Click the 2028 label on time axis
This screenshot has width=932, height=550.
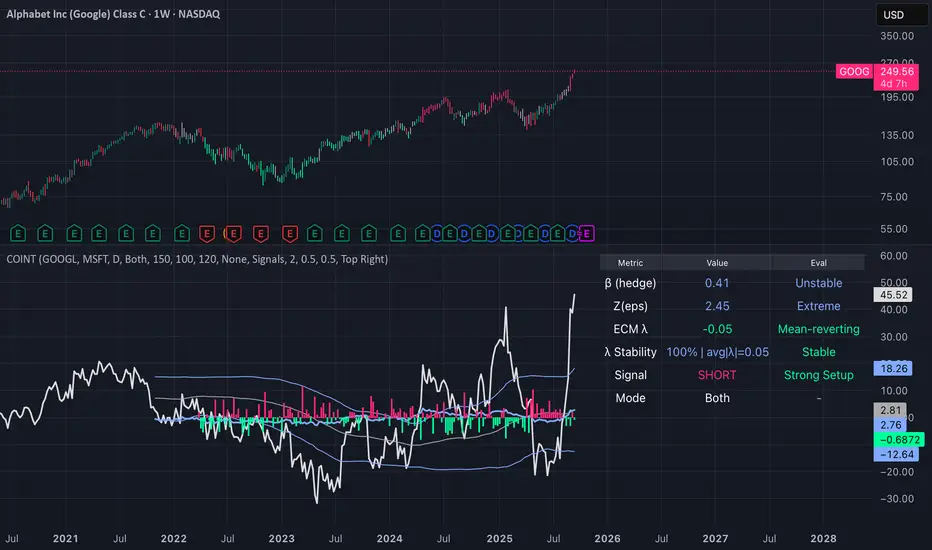coord(823,539)
